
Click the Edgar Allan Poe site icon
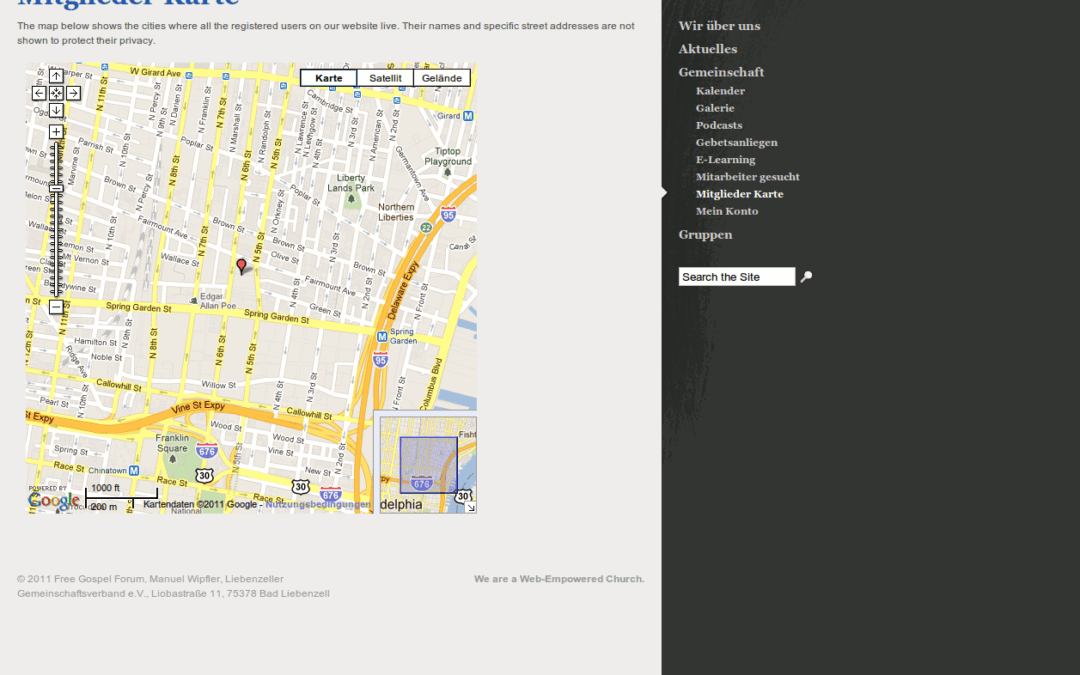pos(194,300)
